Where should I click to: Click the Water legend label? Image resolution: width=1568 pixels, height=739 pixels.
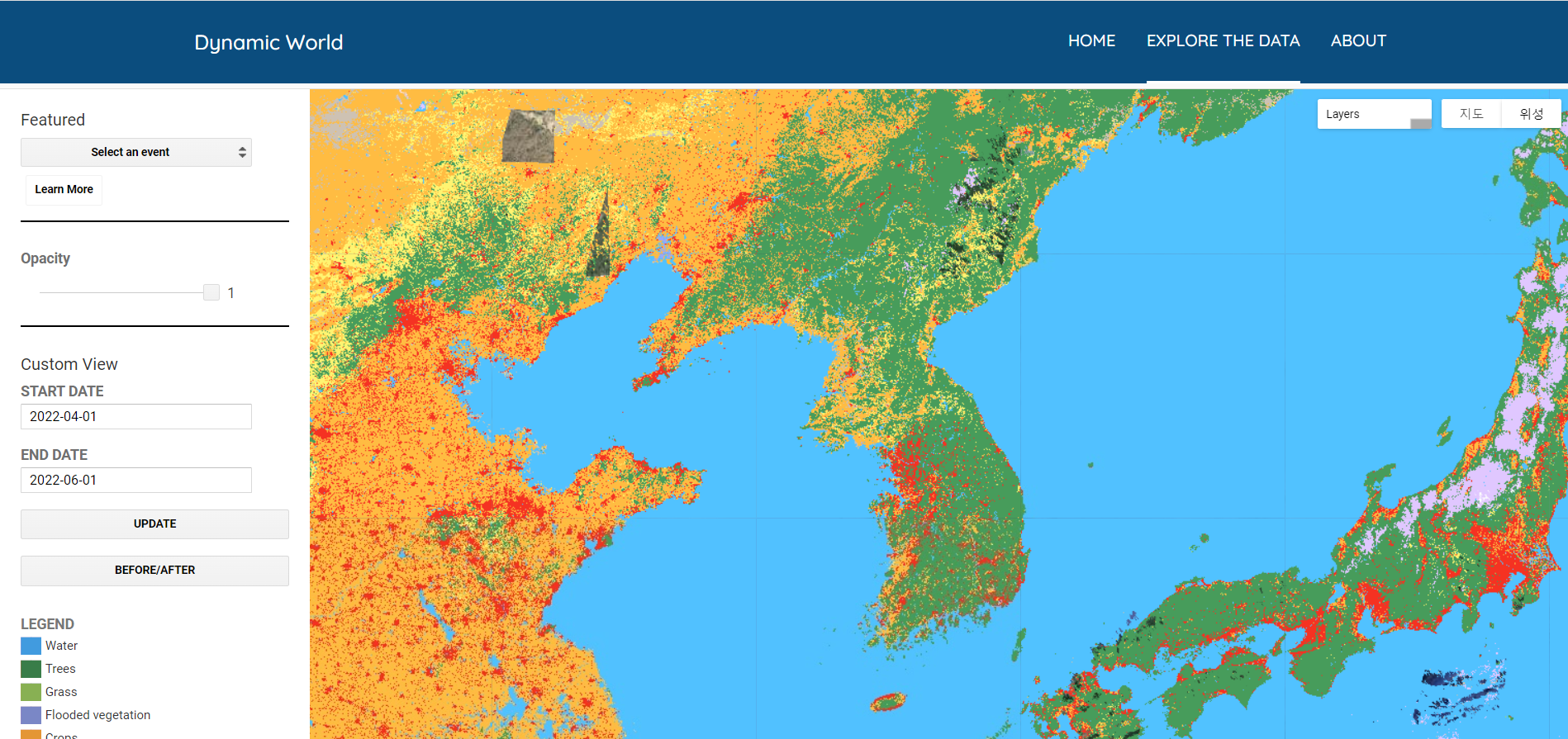point(61,646)
